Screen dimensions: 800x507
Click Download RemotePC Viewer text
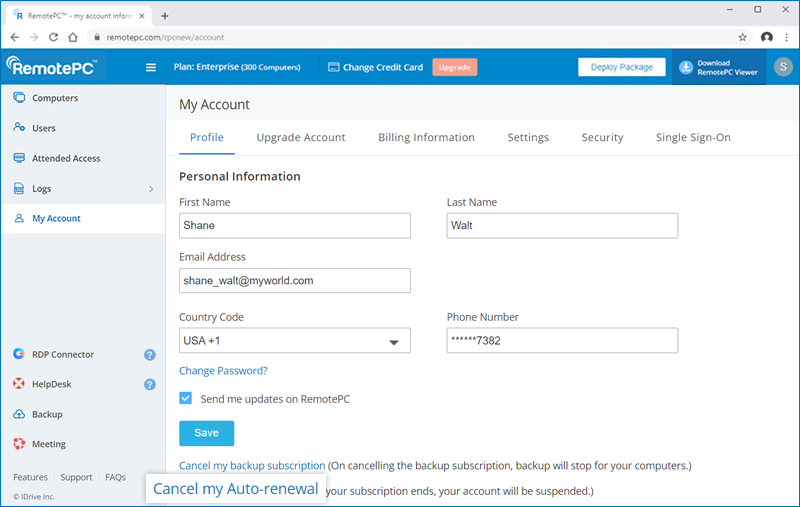(727, 67)
